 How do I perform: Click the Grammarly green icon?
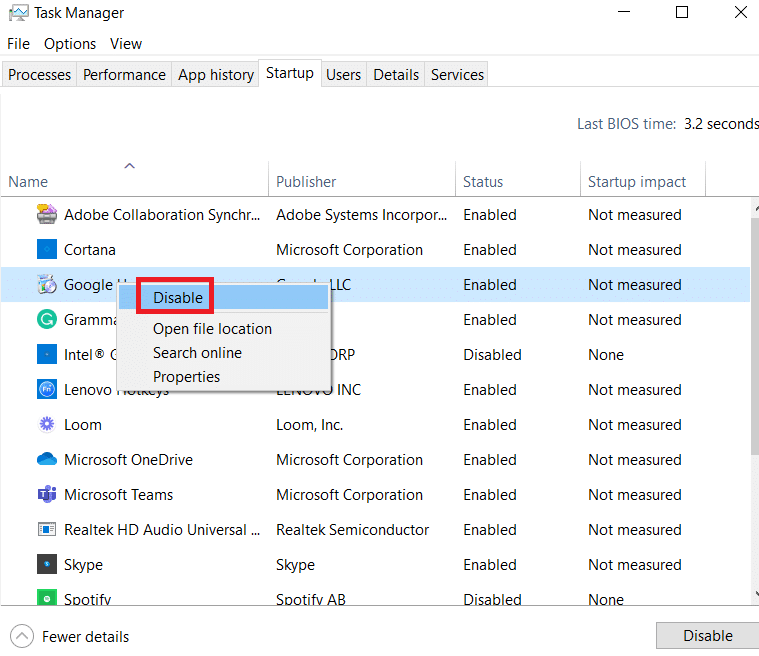[x=47, y=320]
